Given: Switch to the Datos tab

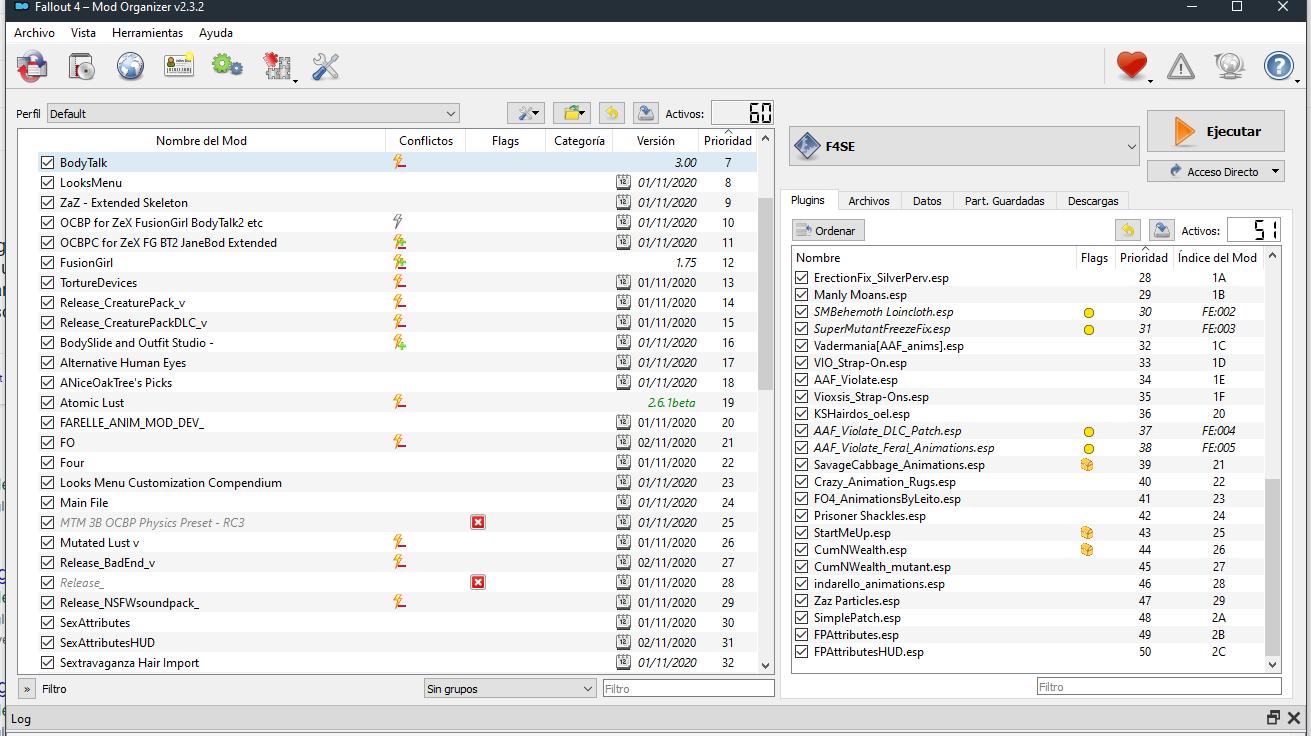Looking at the screenshot, I should (927, 201).
